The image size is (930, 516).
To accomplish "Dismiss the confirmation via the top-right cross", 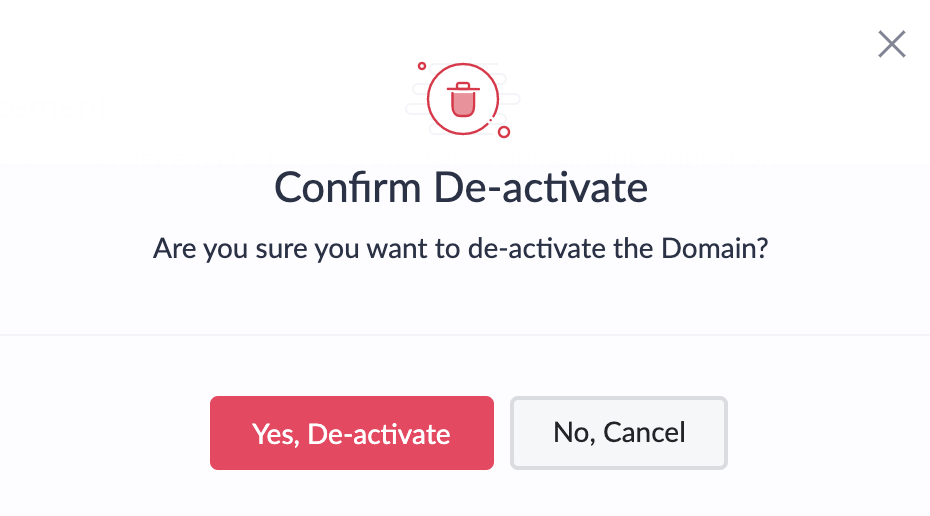I will click(891, 44).
